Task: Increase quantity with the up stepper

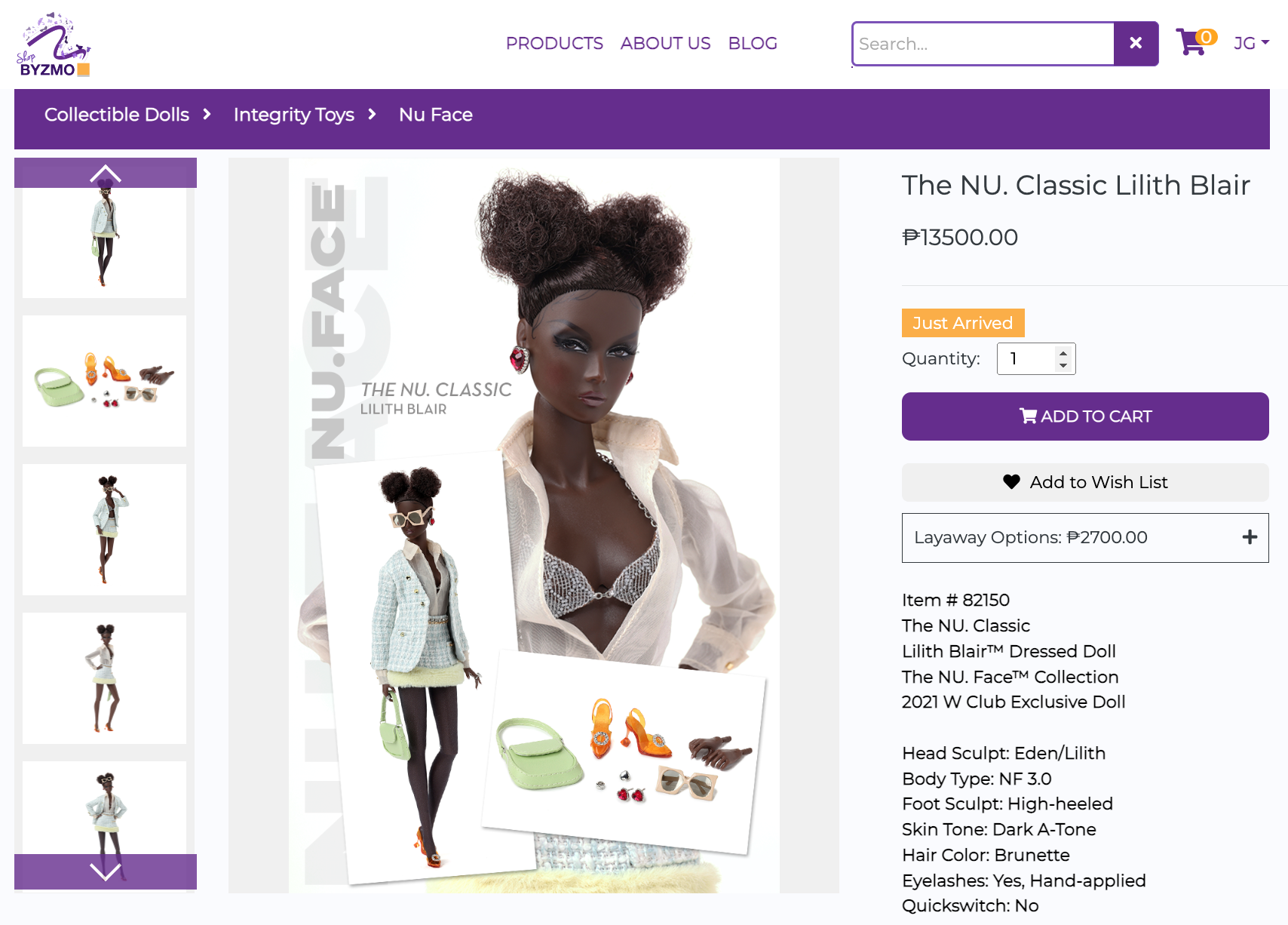Action: tap(1063, 352)
